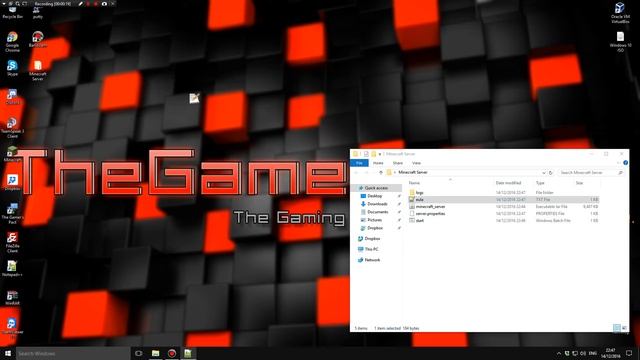Screen dimensions: 640x360
Task: Click the taskbar volume icon
Action: point(583,353)
